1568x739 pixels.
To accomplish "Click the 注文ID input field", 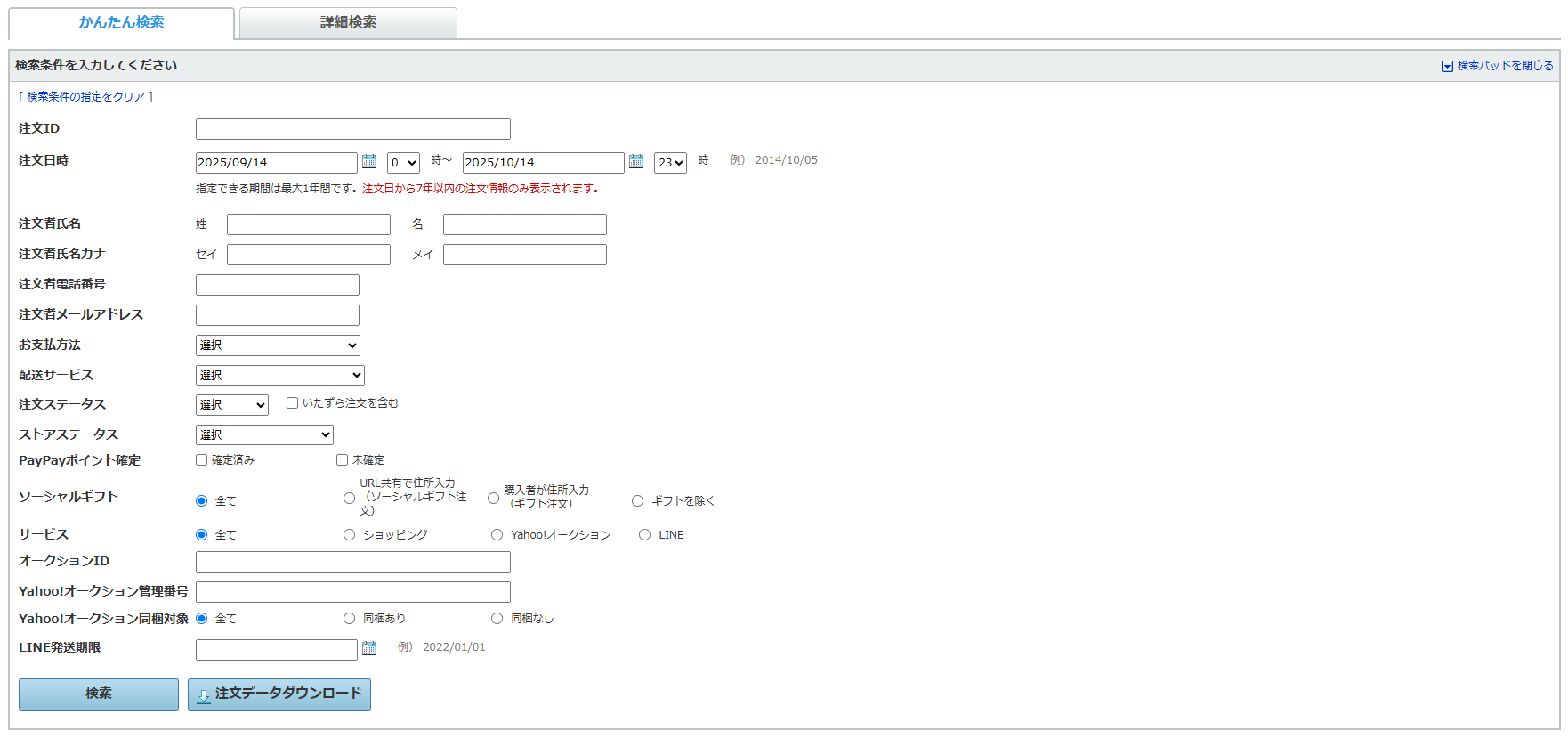I will 352,129.
